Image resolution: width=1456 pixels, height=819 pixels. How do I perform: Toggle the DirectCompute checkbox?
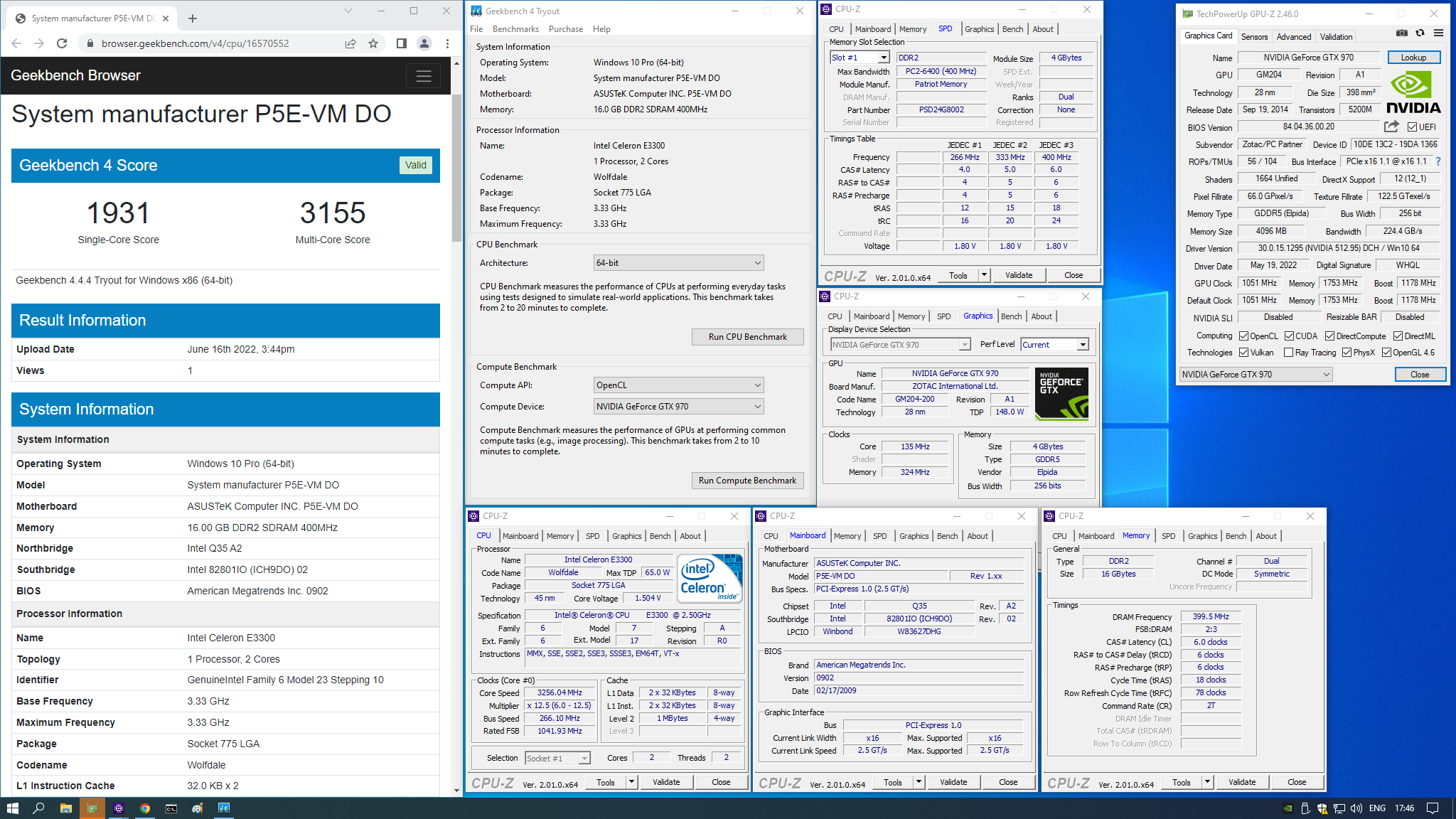coord(1329,336)
